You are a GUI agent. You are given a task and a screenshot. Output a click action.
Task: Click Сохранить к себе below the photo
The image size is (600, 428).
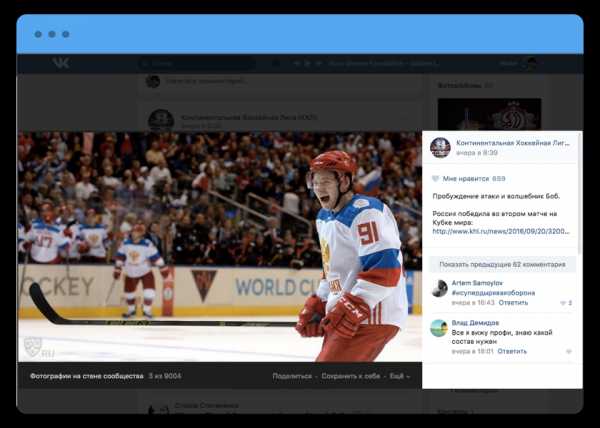pyautogui.click(x=351, y=376)
